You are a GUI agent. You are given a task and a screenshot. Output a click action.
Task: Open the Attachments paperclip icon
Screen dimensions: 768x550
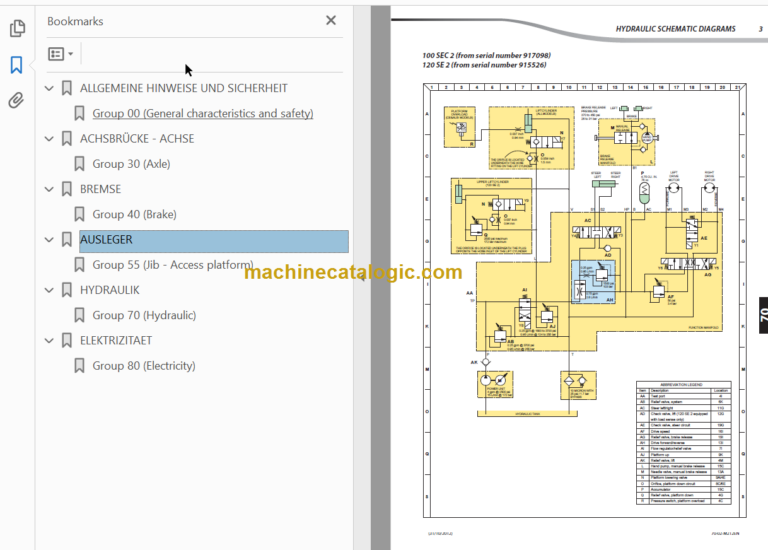(x=16, y=100)
